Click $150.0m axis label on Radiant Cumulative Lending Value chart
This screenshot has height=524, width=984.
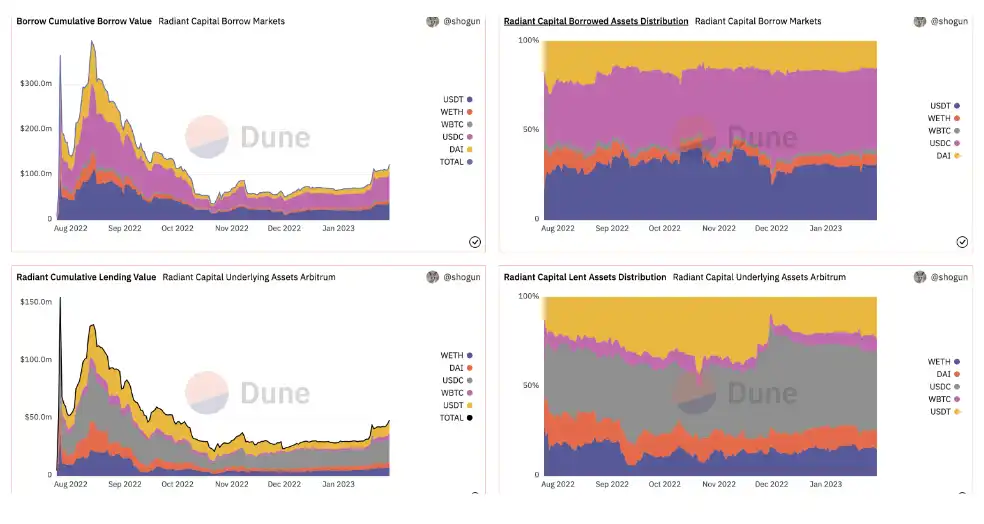tap(36, 302)
